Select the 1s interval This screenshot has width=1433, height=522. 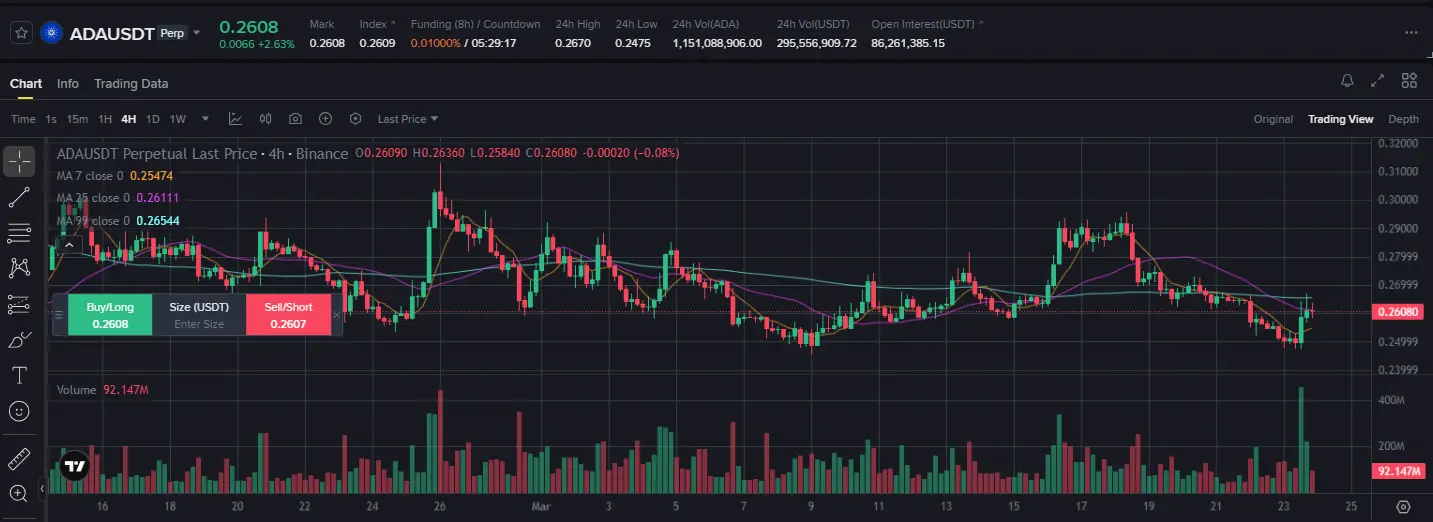point(51,119)
